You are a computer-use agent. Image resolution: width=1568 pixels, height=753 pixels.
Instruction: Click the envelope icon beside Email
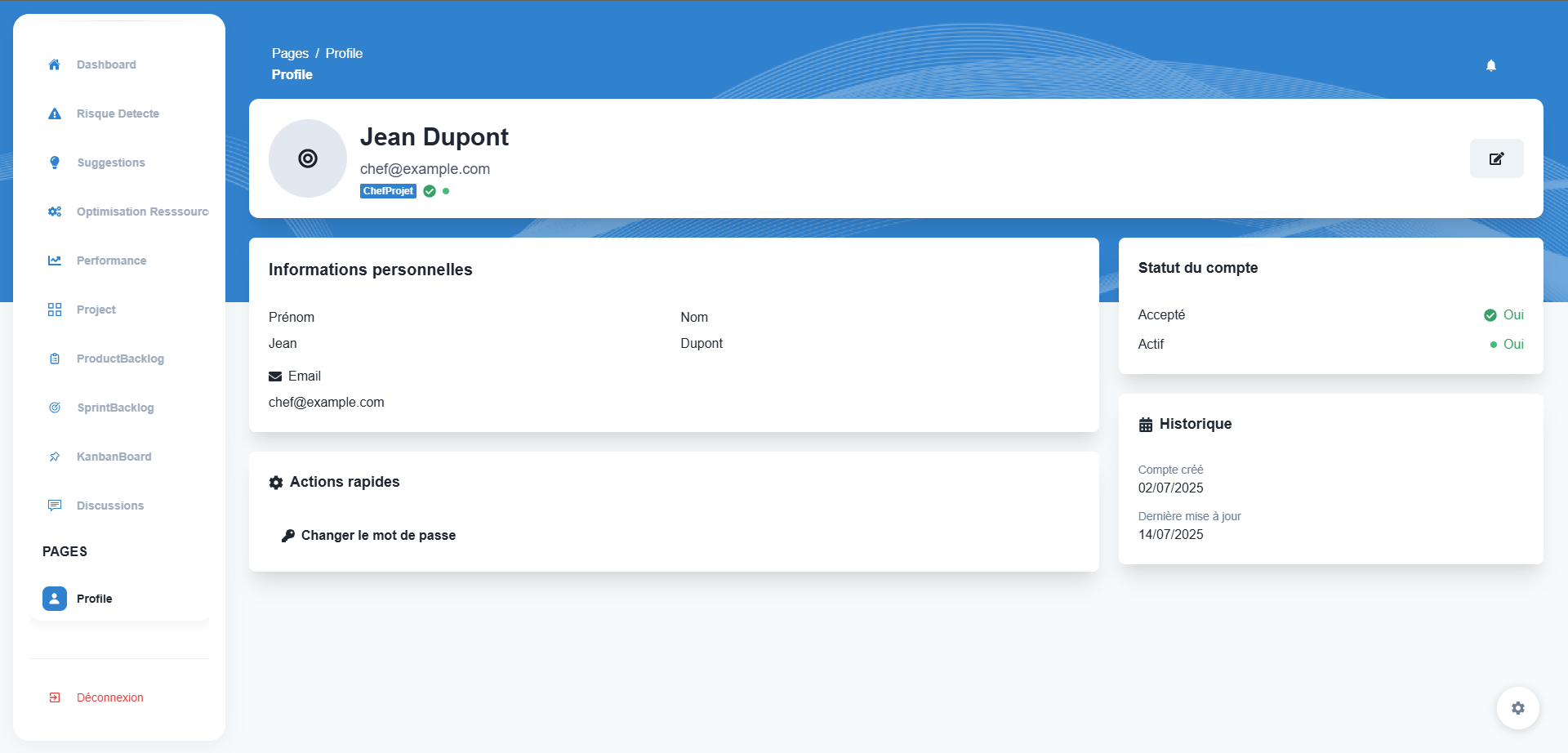pyautogui.click(x=275, y=376)
